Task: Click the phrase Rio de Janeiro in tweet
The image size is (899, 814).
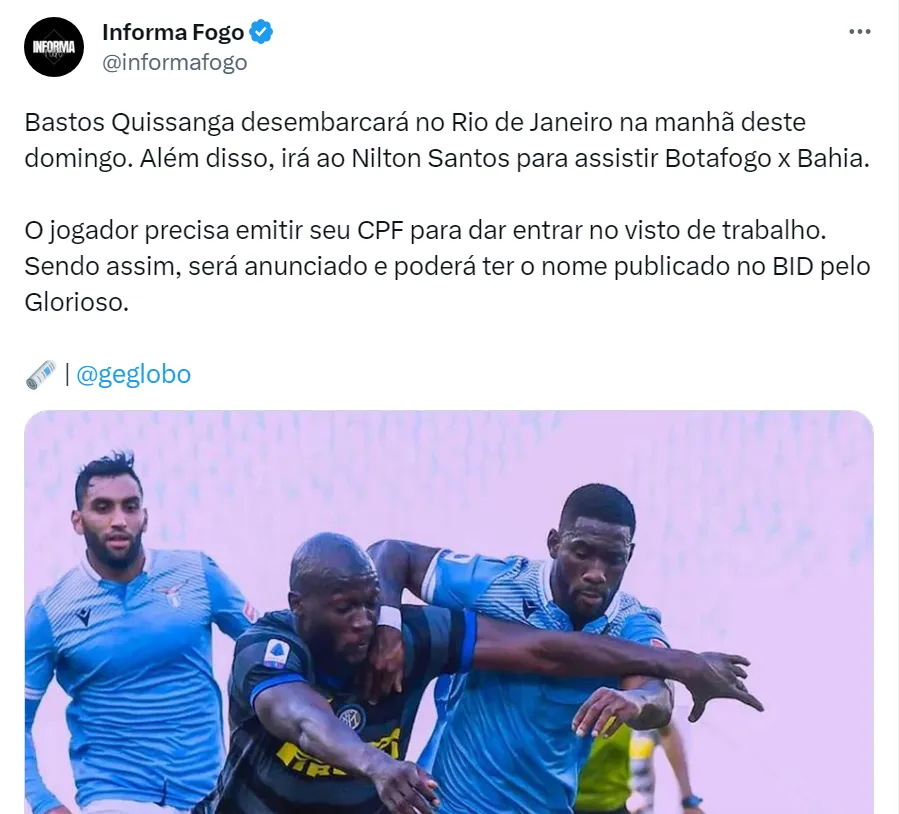Action: point(531,122)
